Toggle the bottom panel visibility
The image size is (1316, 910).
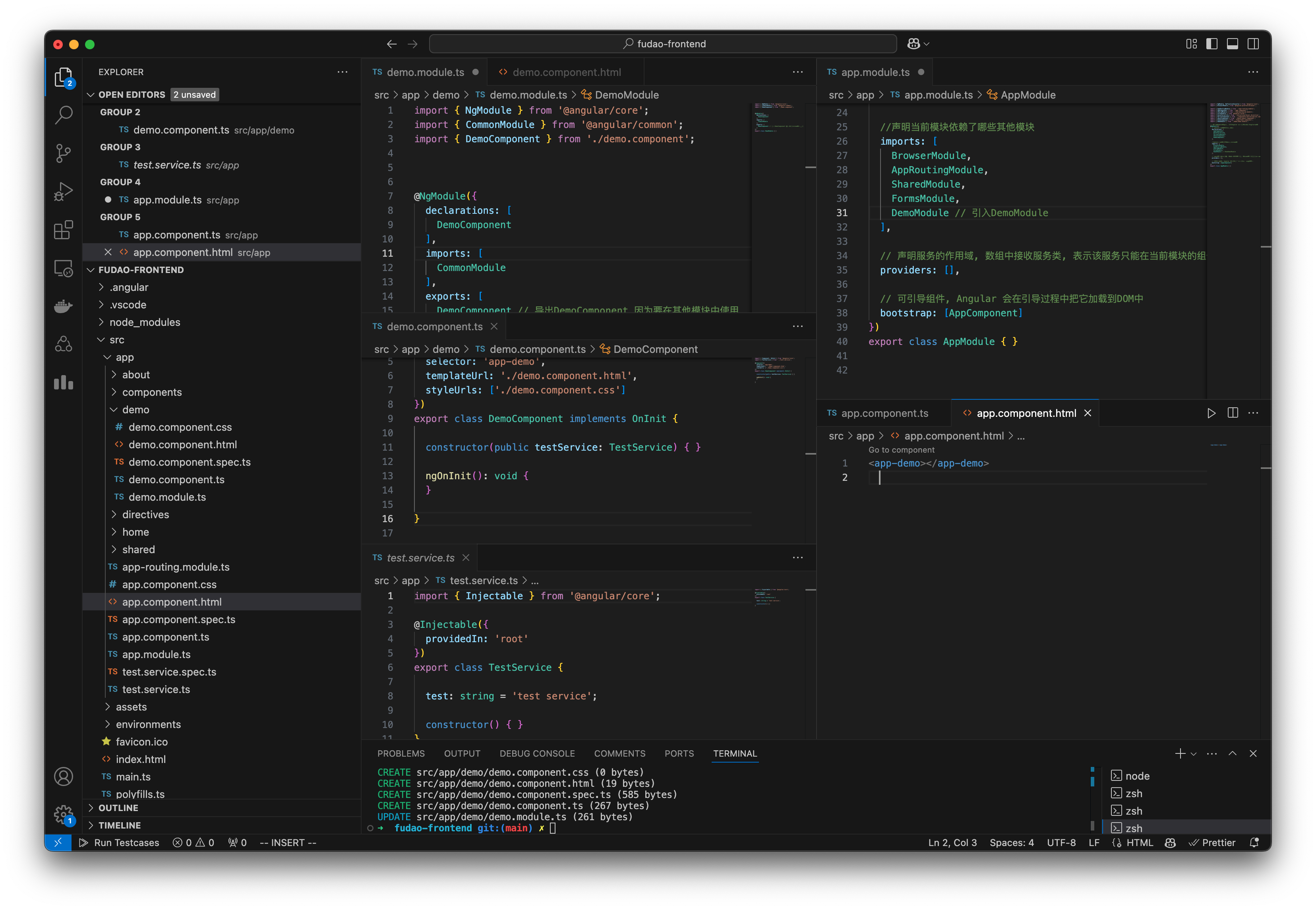1233,43
